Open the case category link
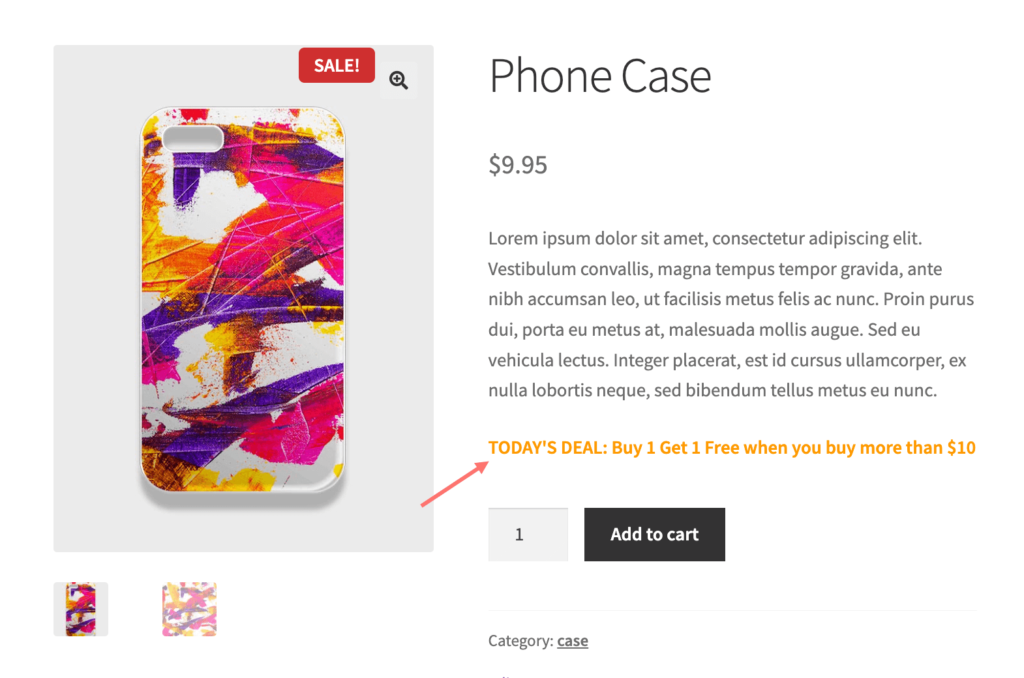 tap(572, 641)
